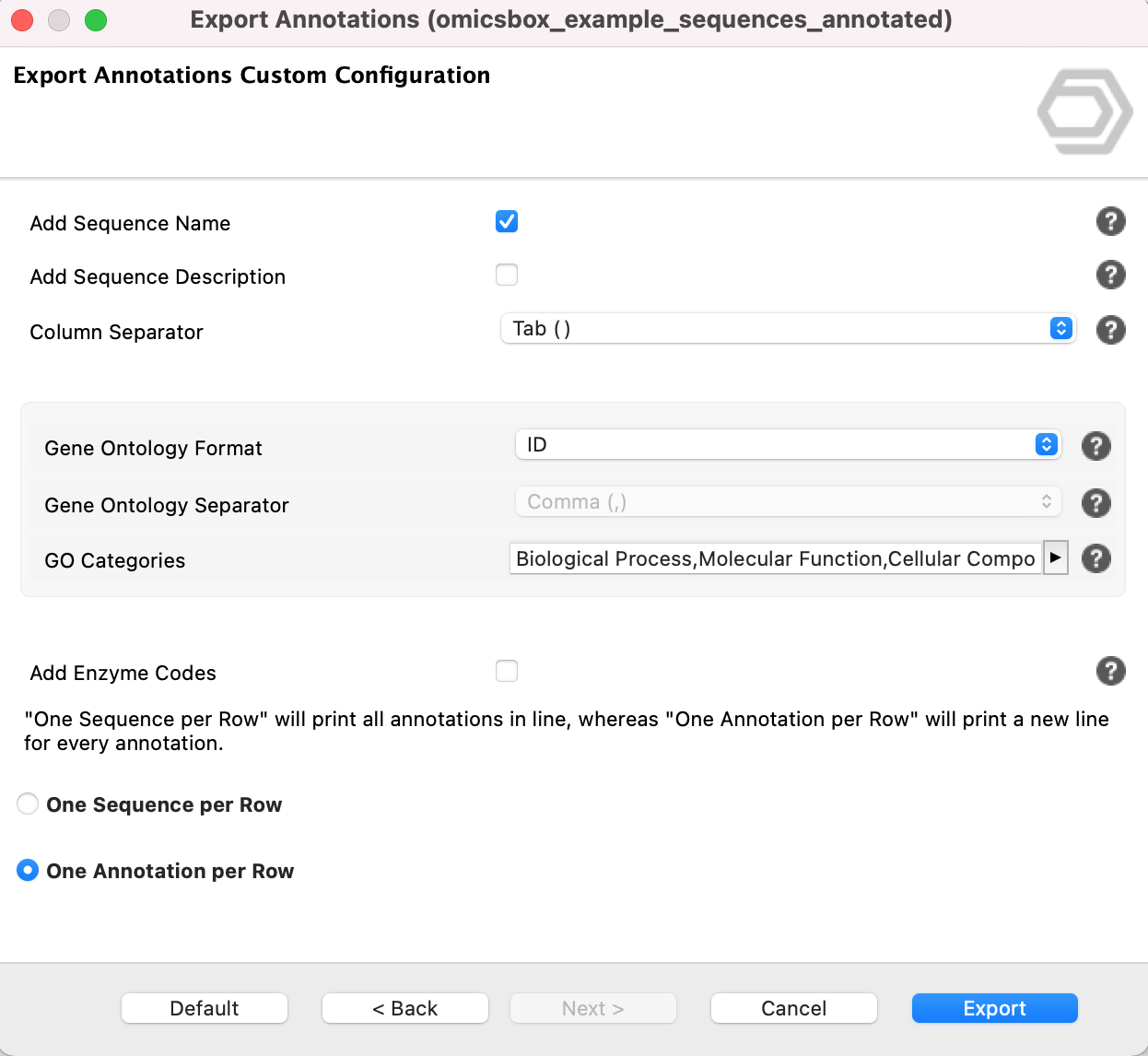
Task: Click help icon for Gene Ontology Format
Action: (x=1095, y=446)
